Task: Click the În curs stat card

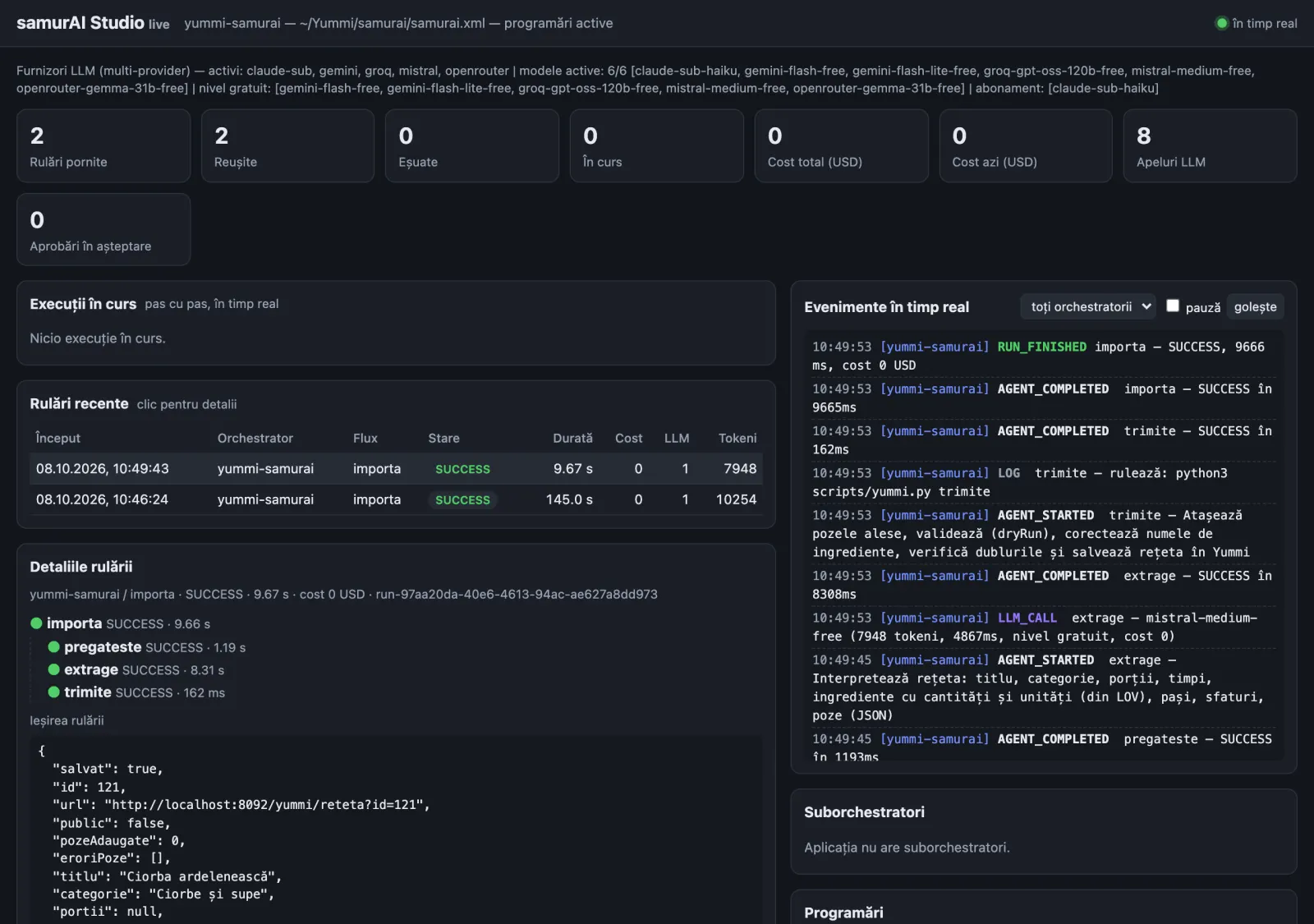Action: 656,146
